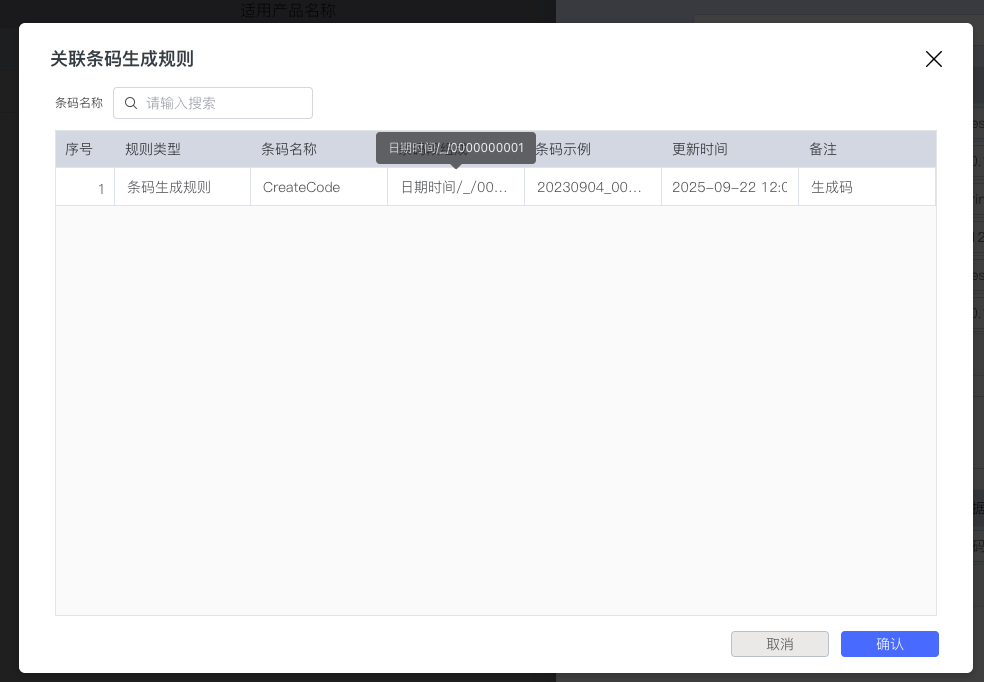Select the CreateCode barcode name cell
This screenshot has width=984, height=682.
tap(302, 187)
